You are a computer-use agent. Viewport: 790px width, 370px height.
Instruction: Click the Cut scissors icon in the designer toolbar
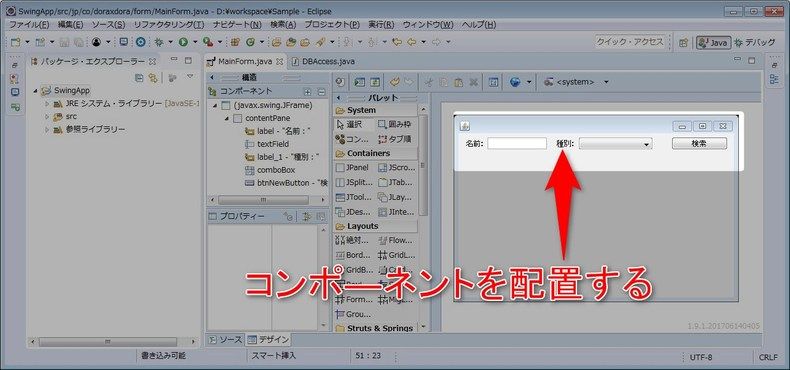(x=429, y=82)
